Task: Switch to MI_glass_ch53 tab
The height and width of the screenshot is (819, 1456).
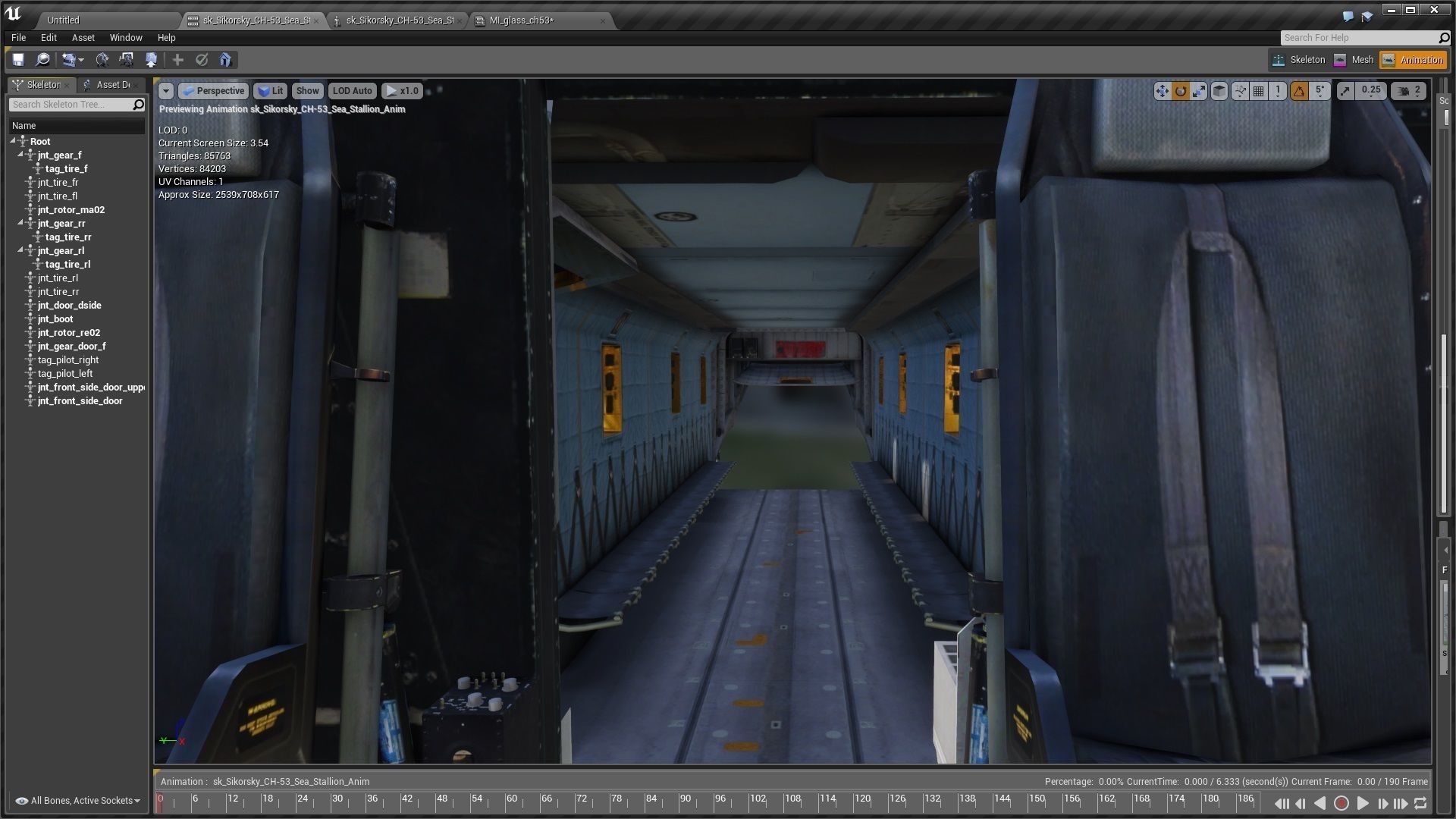Action: click(521, 20)
